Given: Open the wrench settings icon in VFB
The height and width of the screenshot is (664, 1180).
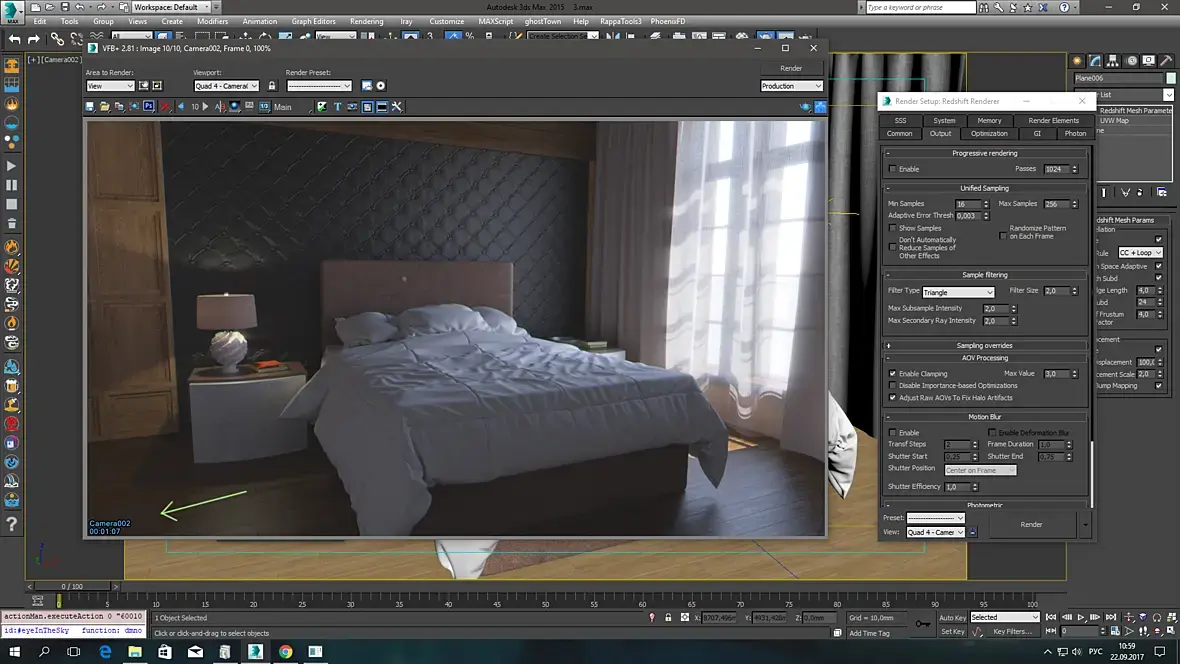Looking at the screenshot, I should click(x=396, y=106).
